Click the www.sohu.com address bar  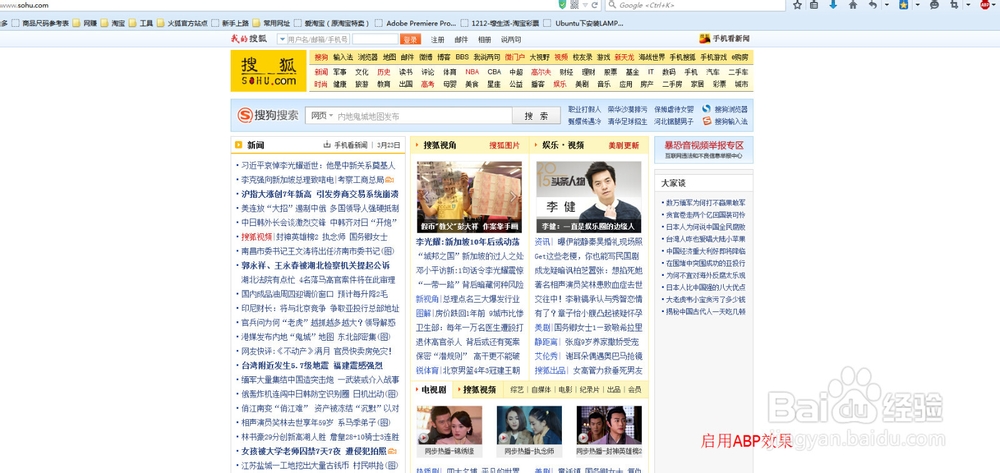pos(277,5)
